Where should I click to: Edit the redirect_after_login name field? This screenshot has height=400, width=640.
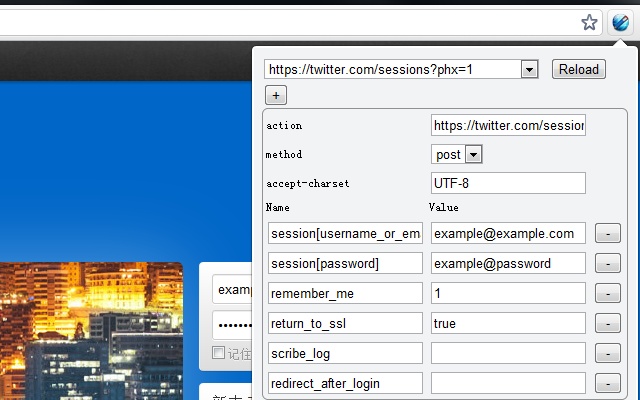(x=345, y=383)
